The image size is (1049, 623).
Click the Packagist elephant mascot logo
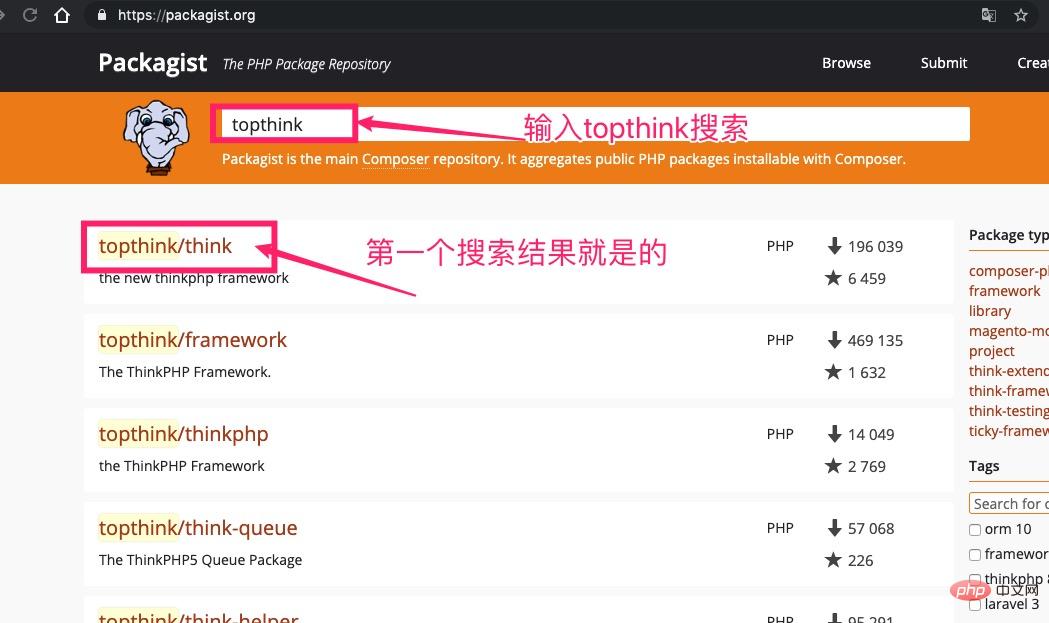tap(156, 138)
